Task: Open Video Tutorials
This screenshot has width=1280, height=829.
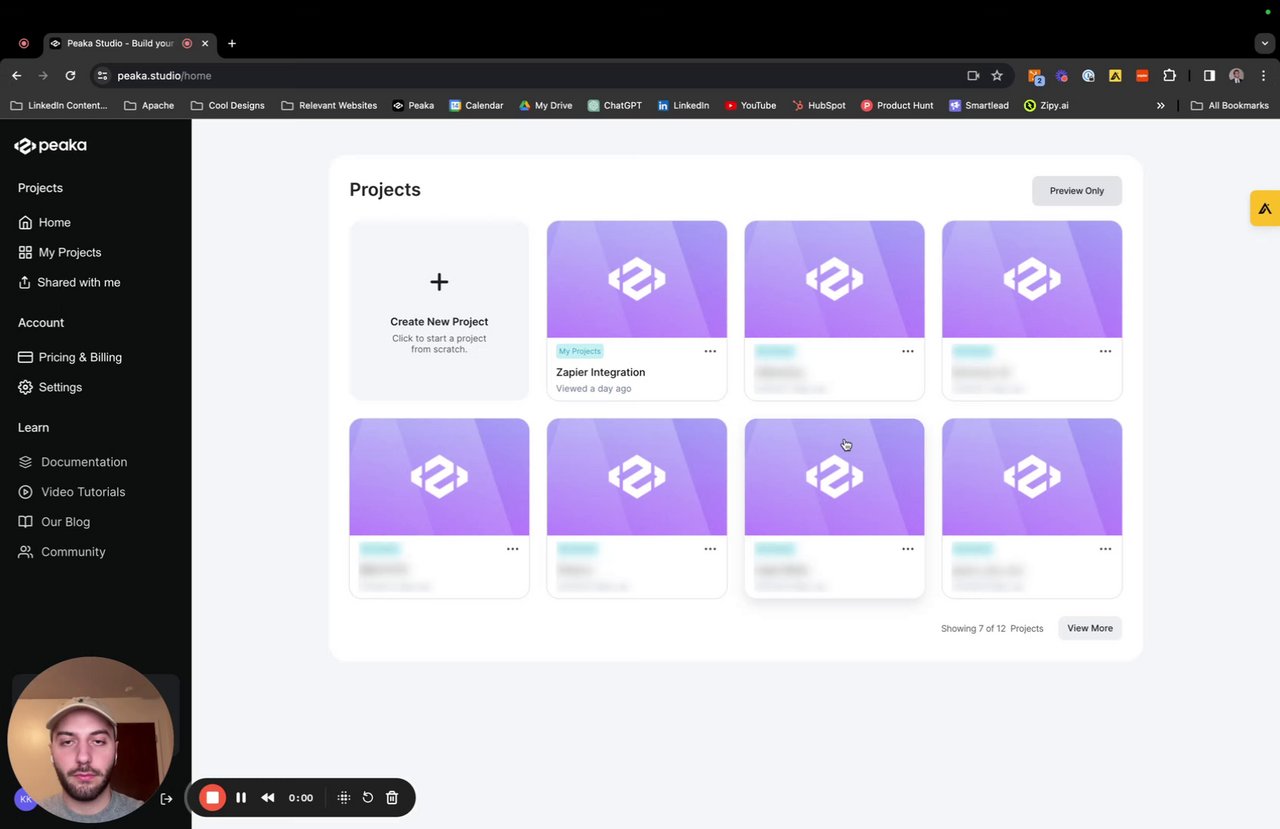Action: [x=72, y=492]
